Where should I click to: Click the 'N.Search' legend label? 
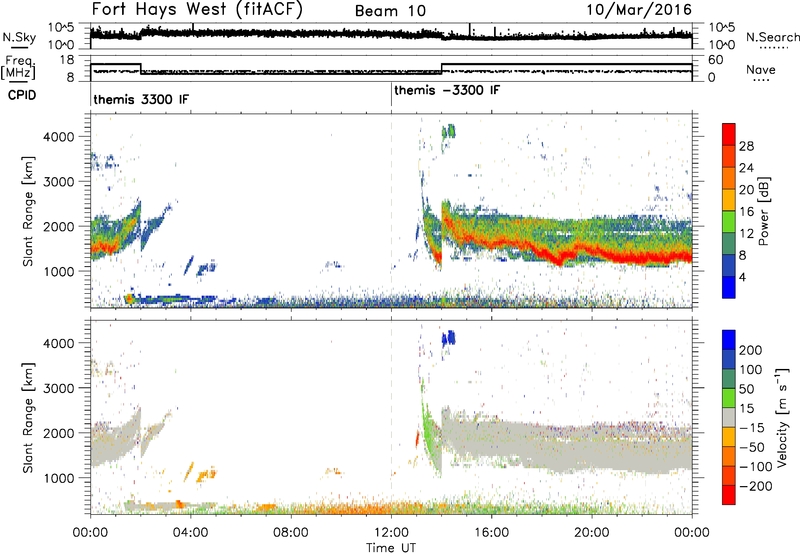point(772,37)
